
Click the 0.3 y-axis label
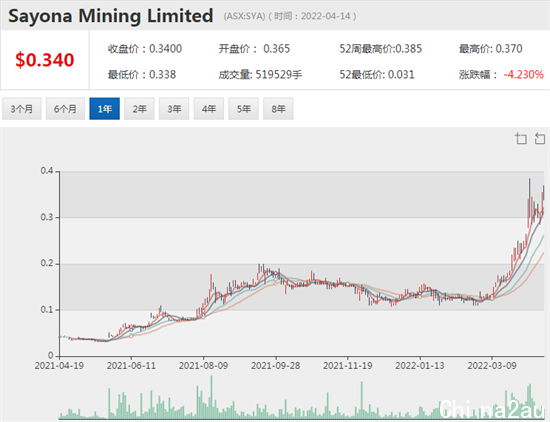pyautogui.click(x=47, y=217)
